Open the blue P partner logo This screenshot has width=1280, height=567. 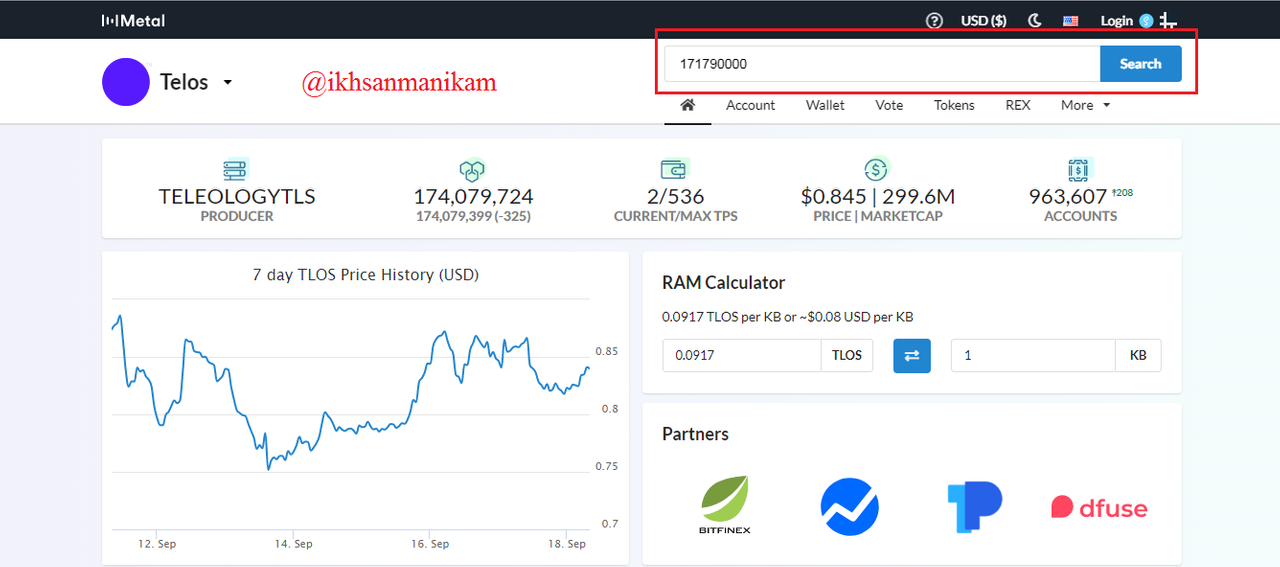(x=974, y=506)
